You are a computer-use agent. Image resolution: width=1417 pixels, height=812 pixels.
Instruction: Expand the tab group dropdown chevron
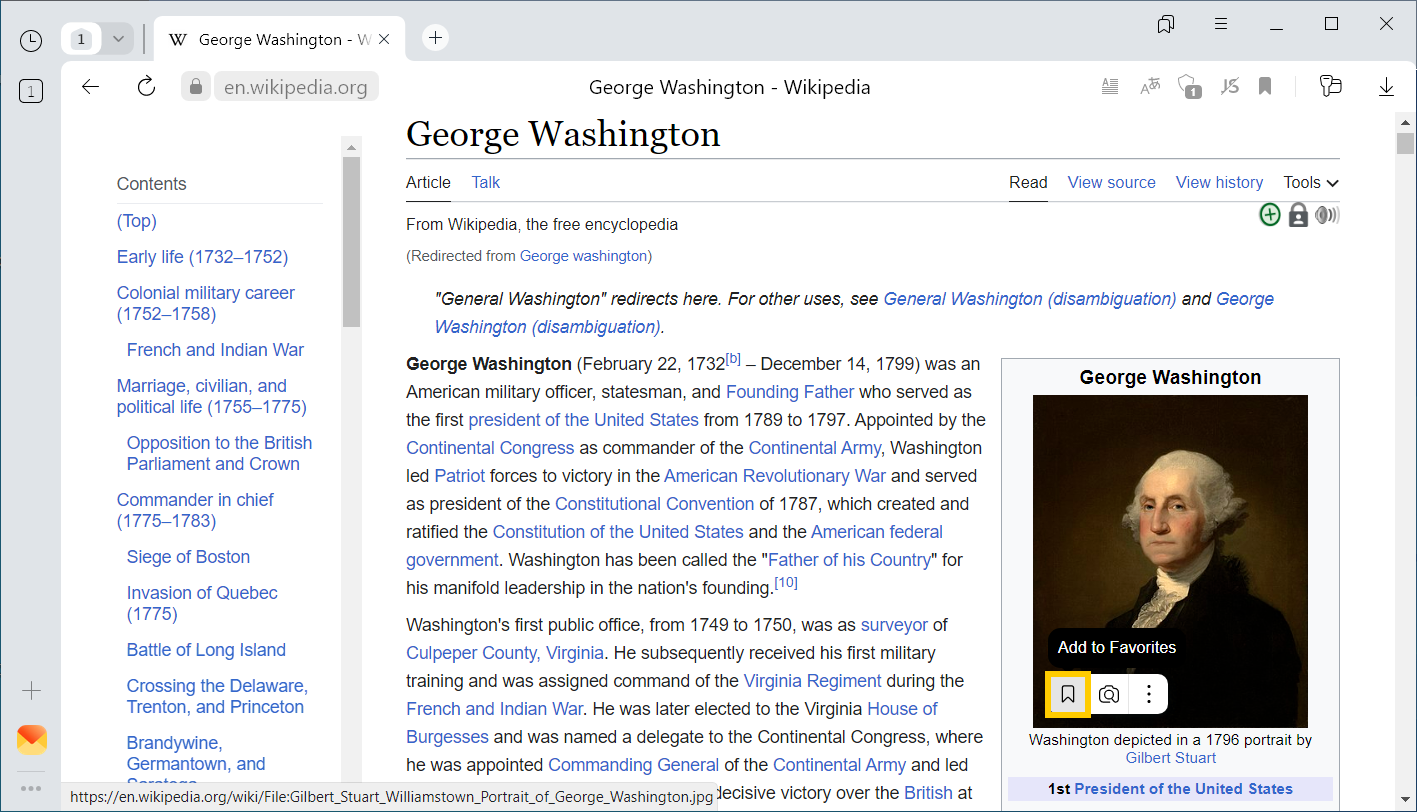pyautogui.click(x=118, y=40)
